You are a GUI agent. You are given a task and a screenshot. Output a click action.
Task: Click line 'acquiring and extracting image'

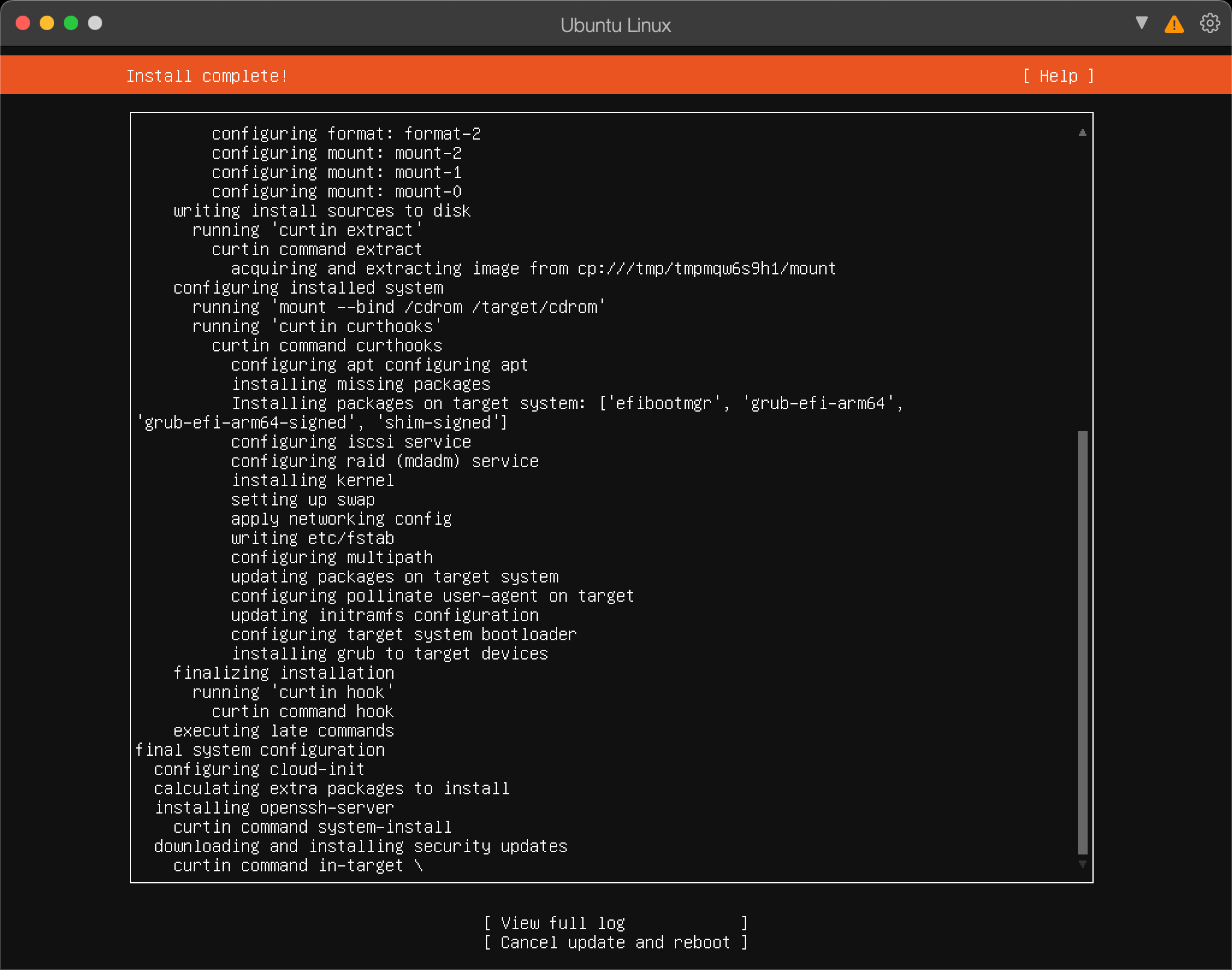point(534,268)
